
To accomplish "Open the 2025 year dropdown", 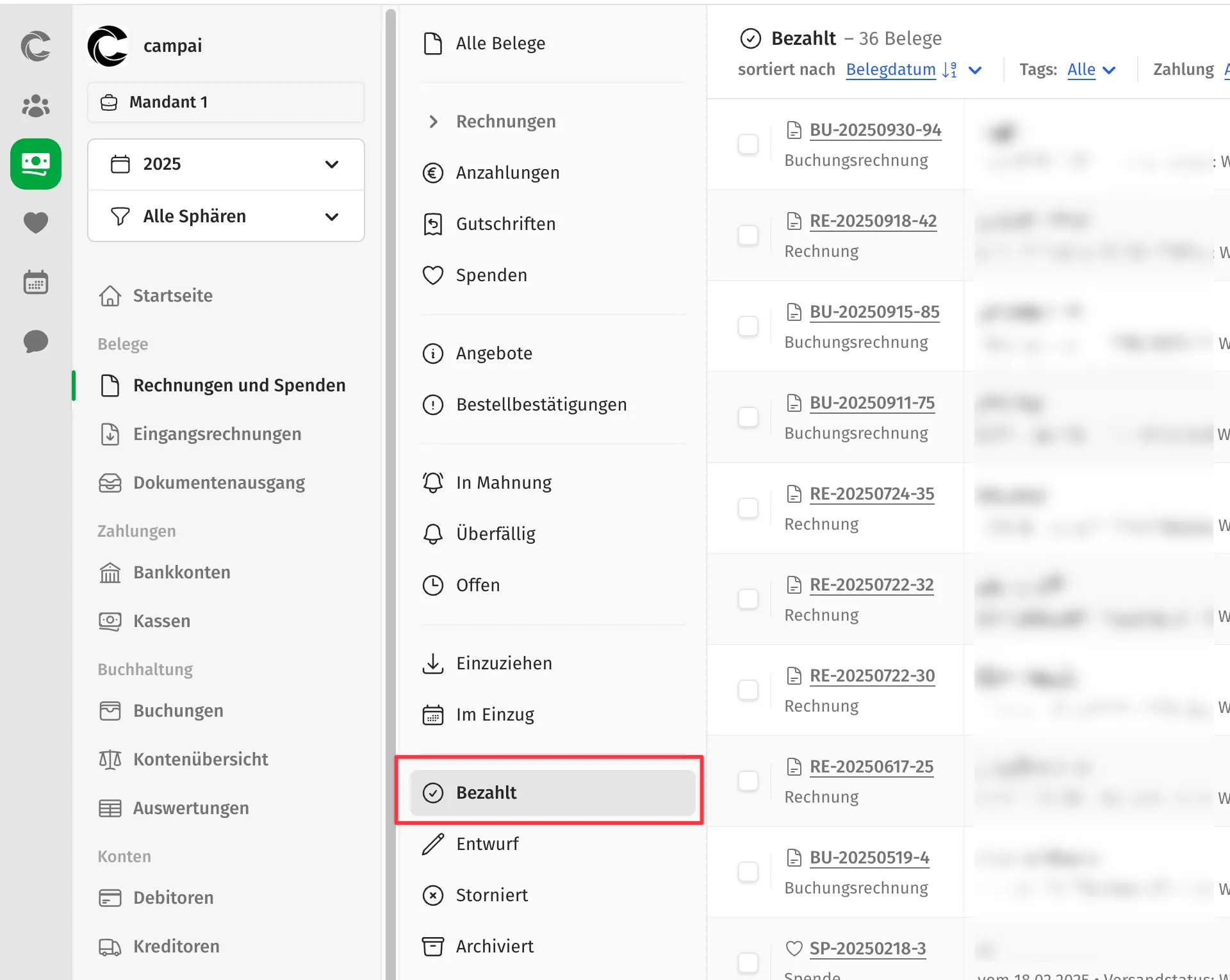I will click(225, 164).
